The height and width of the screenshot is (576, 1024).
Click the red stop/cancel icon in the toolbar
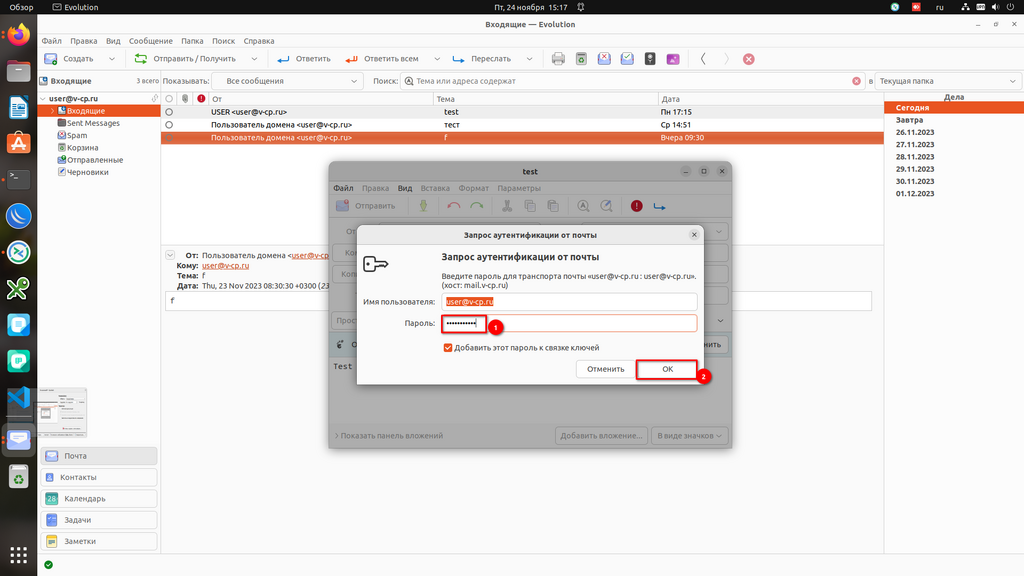click(x=748, y=59)
